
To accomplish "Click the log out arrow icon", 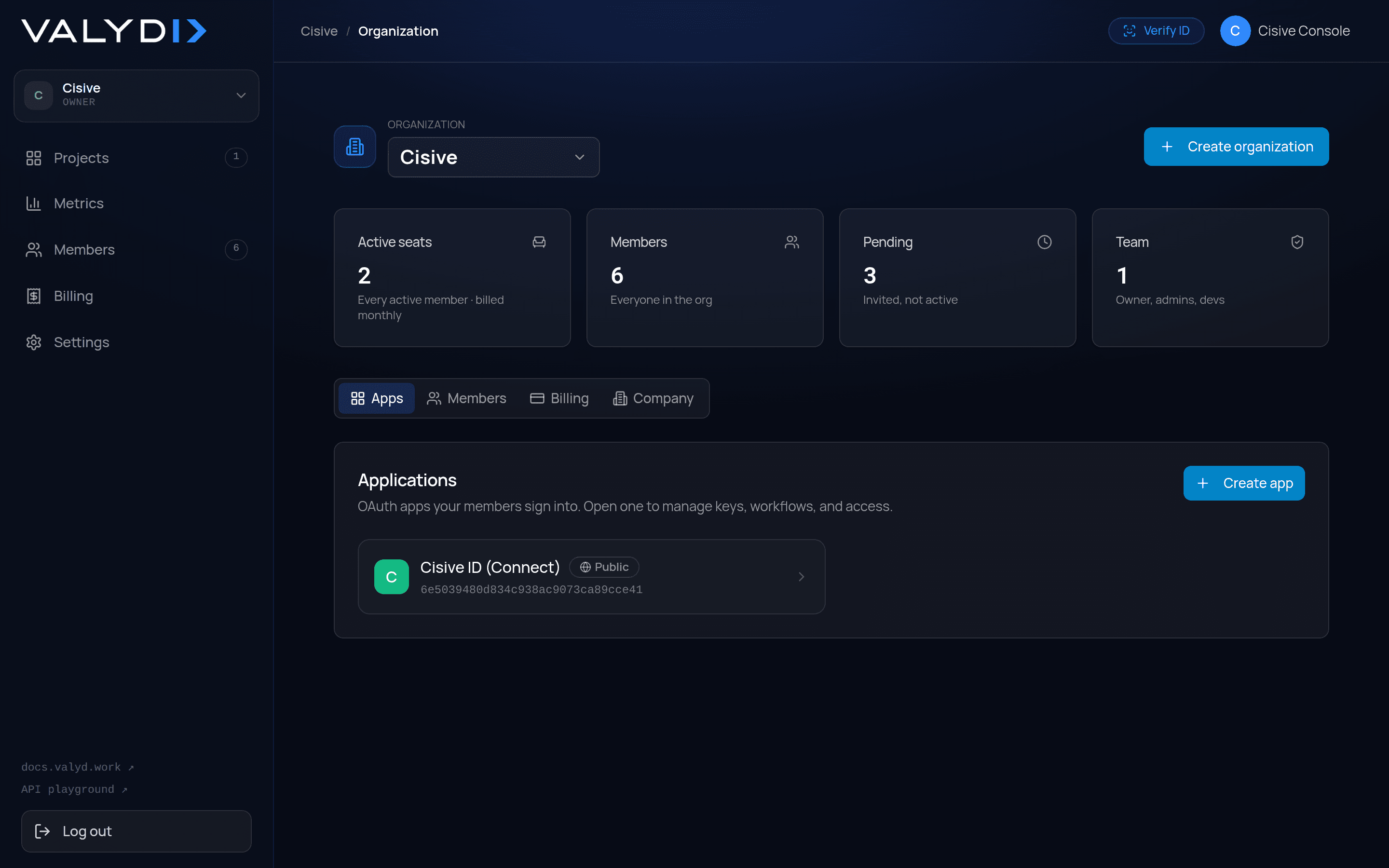I will (42, 831).
